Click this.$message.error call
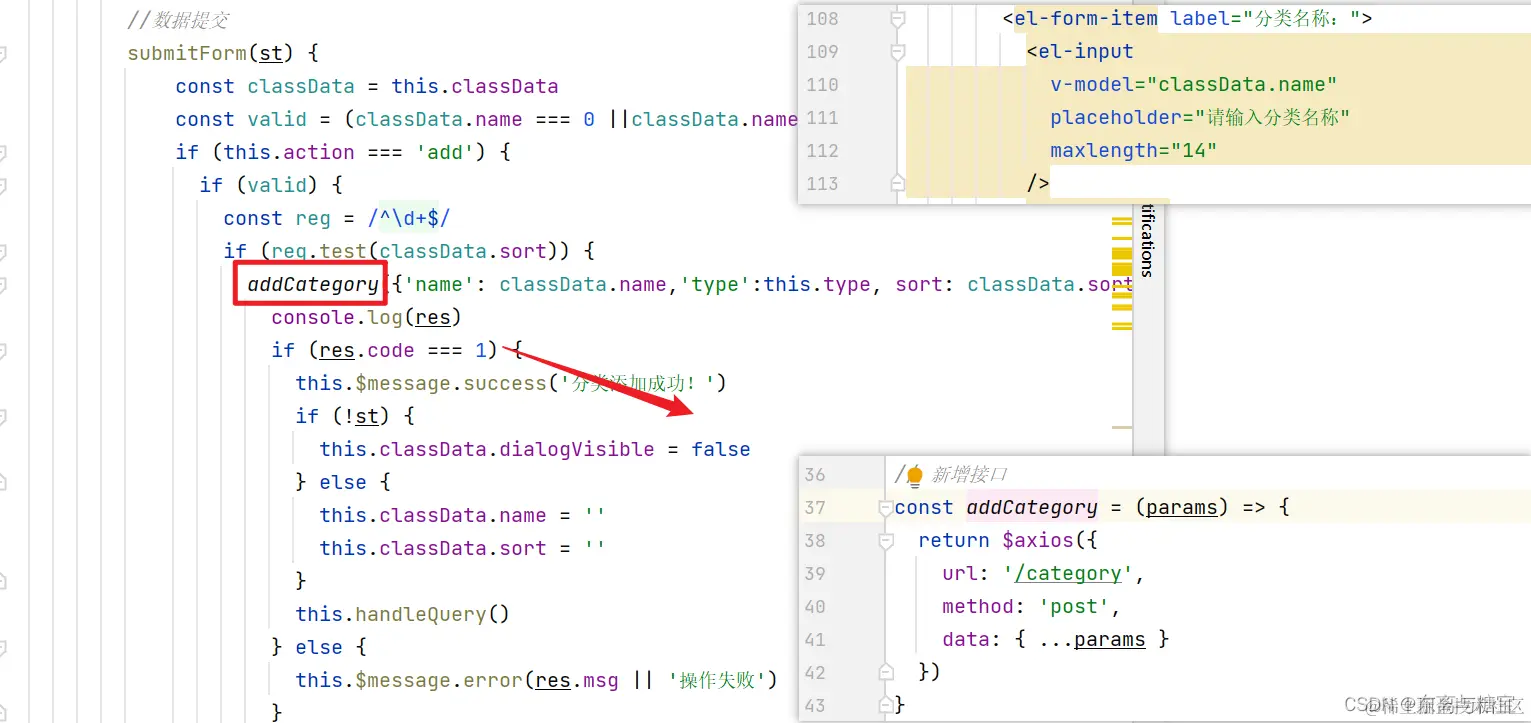This screenshot has width=1531, height=723. (537, 680)
